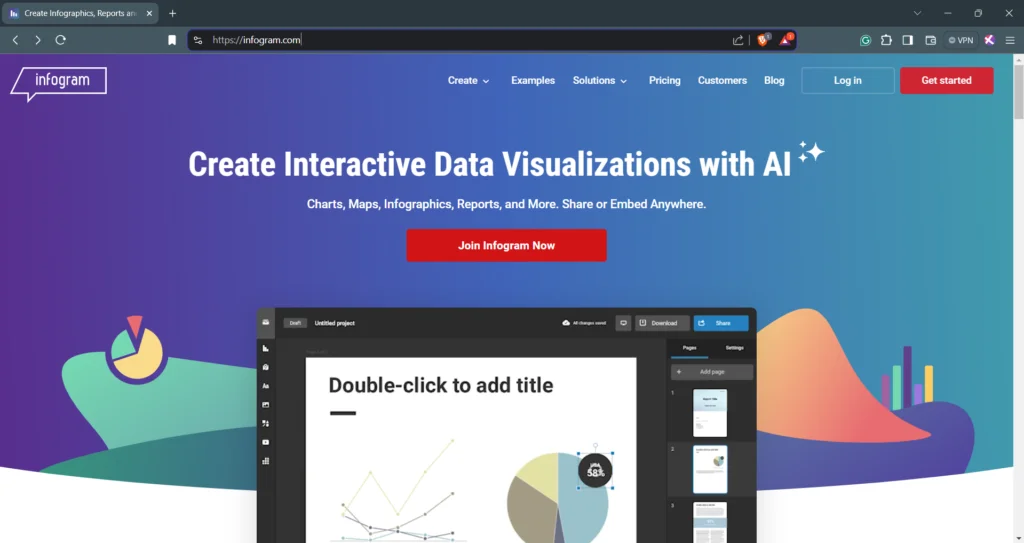1024x543 pixels.
Task: Open the Customers page
Action: 722,80
